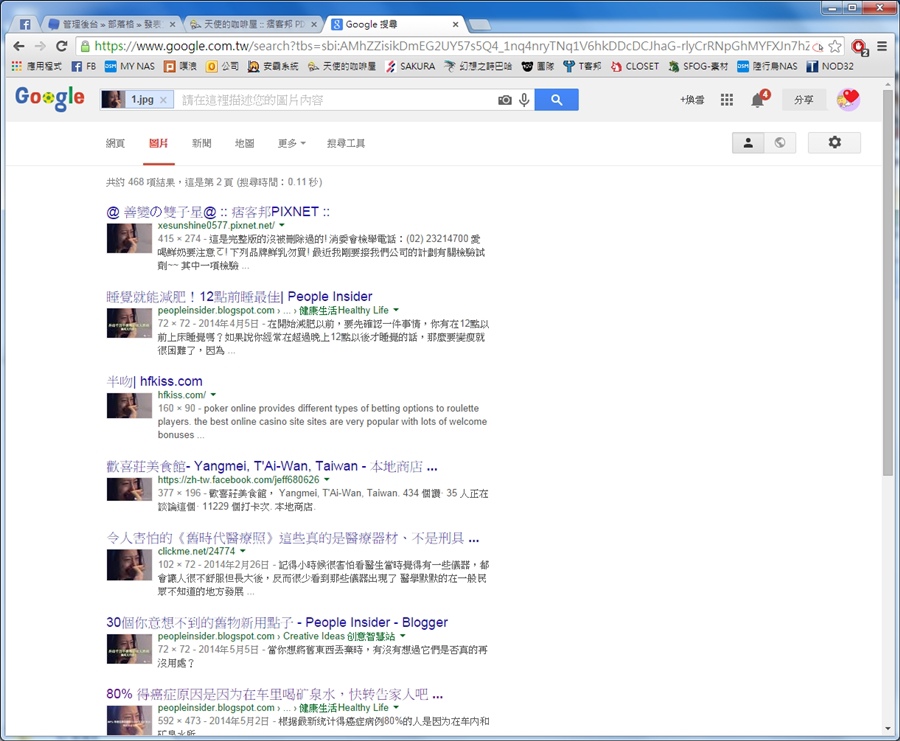Click the Google logo
Screen dimensions: 900x741
coord(50,98)
